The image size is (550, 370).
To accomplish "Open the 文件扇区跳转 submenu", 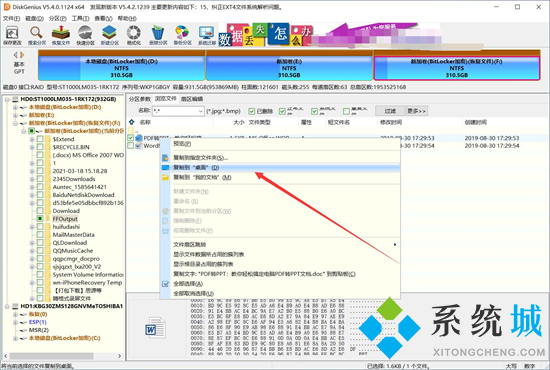I will (280, 244).
